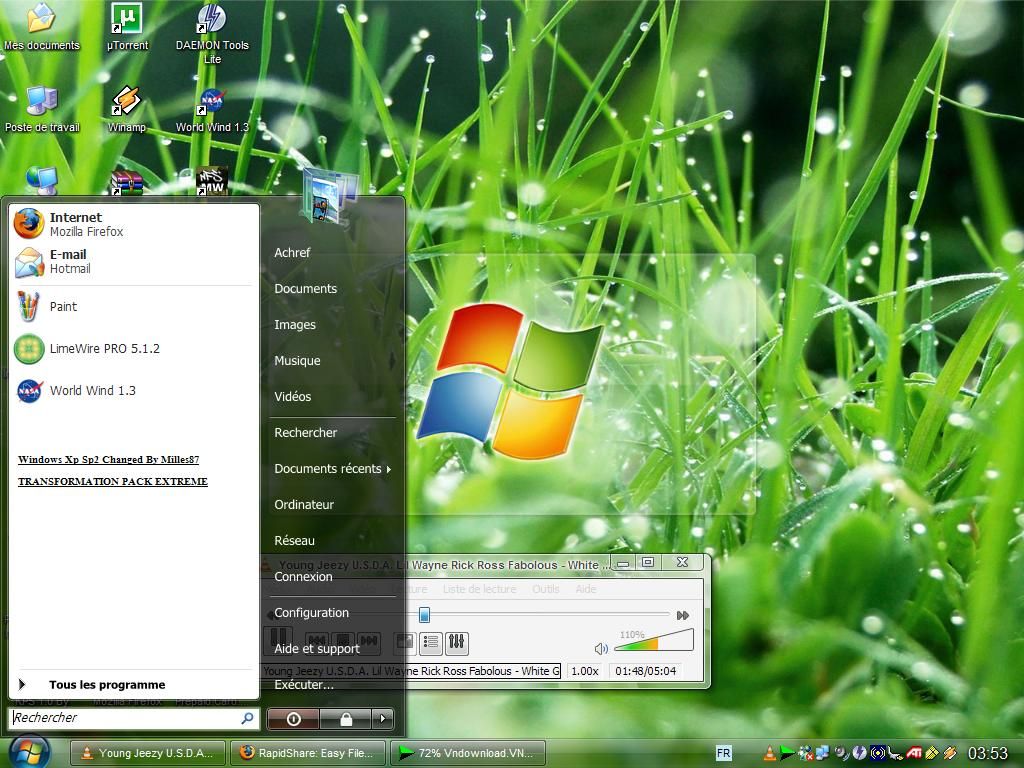
Task: Launch Paint from start menu
Action: pyautogui.click(x=133, y=306)
